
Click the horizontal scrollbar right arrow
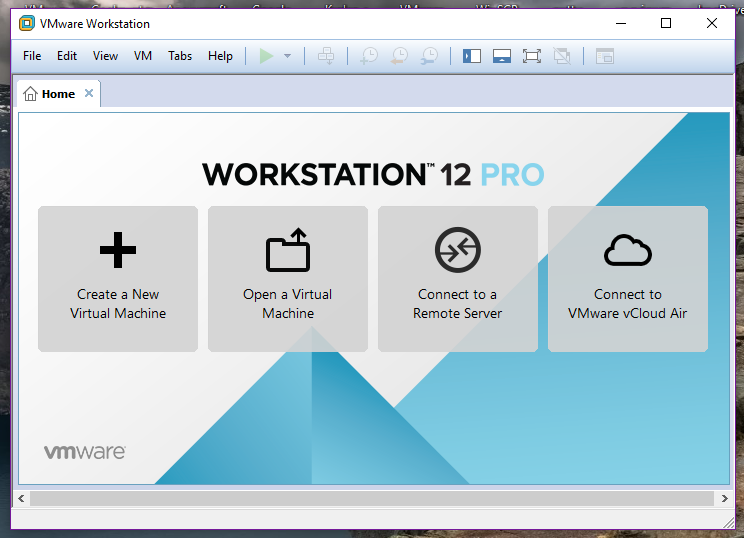click(725, 499)
